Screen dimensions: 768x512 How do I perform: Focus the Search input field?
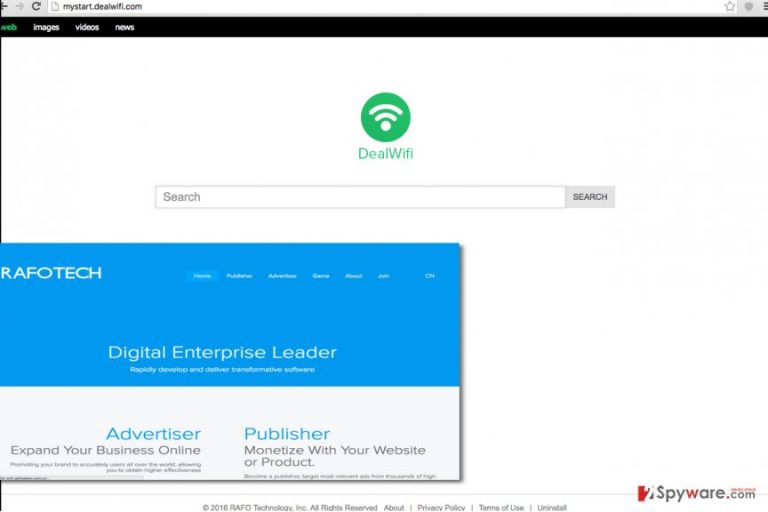[x=360, y=197]
